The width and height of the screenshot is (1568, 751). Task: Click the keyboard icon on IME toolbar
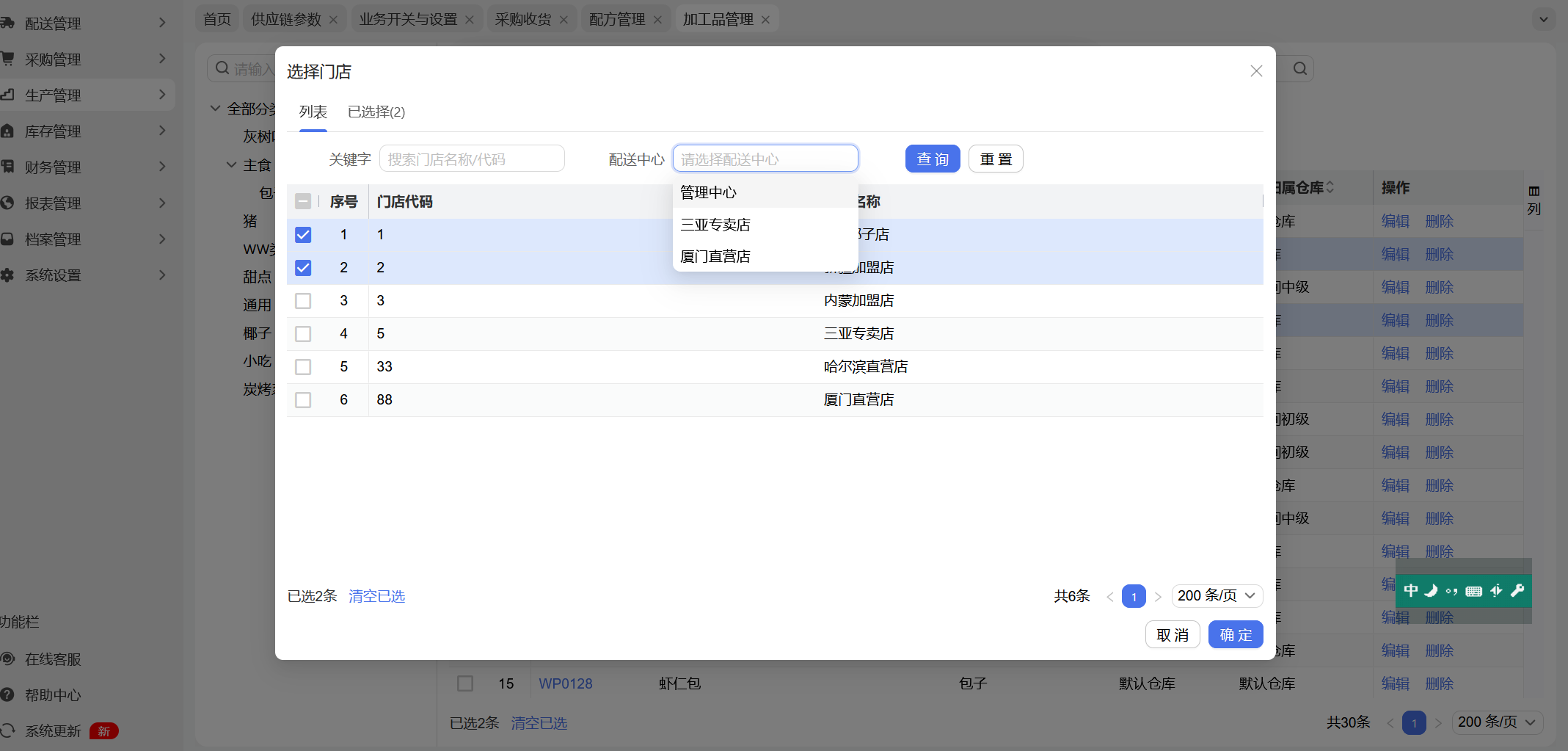(1473, 591)
